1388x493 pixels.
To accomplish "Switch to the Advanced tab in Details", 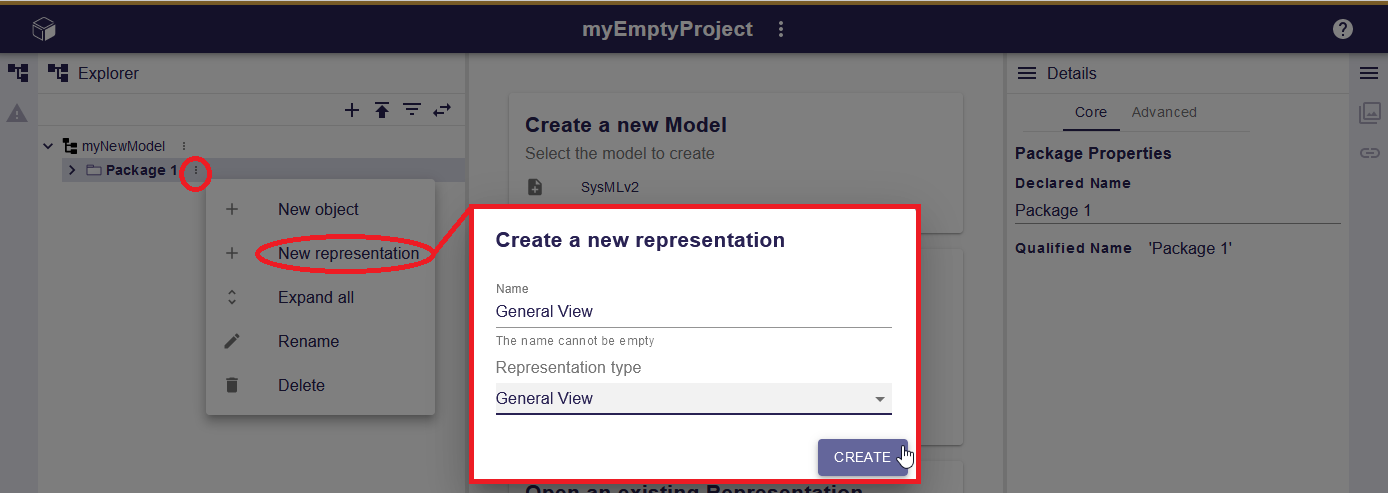I will (x=1164, y=112).
